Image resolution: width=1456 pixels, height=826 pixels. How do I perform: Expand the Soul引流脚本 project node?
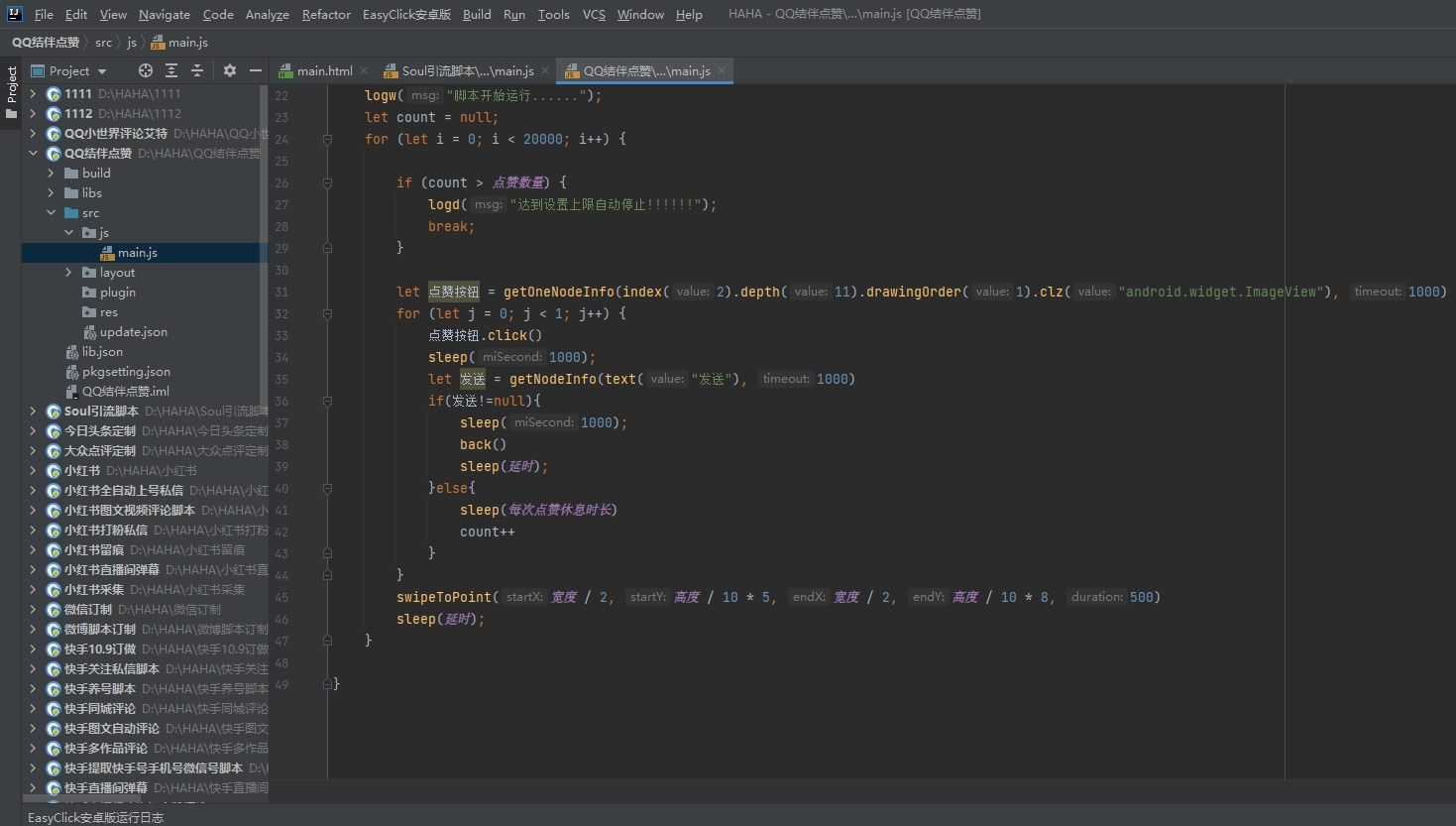click(33, 411)
